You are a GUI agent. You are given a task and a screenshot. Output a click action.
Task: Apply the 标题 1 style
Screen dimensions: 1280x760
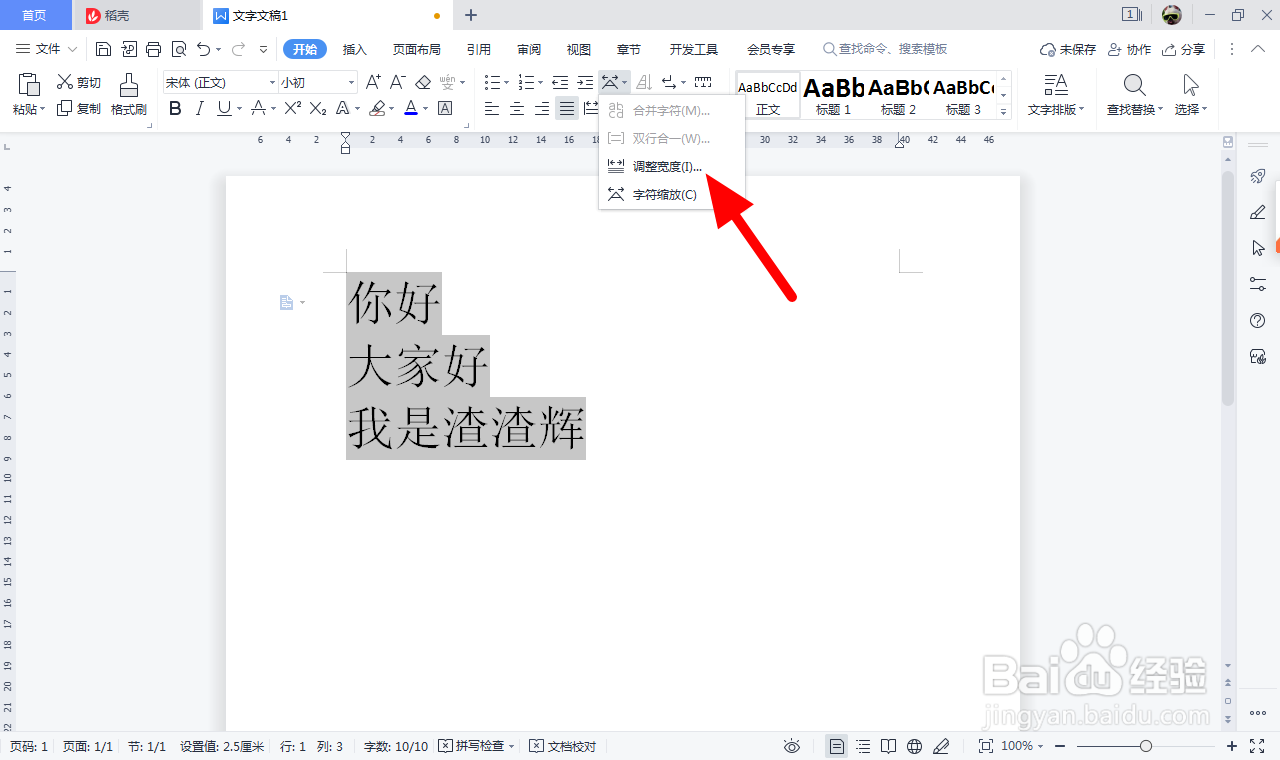(x=832, y=95)
